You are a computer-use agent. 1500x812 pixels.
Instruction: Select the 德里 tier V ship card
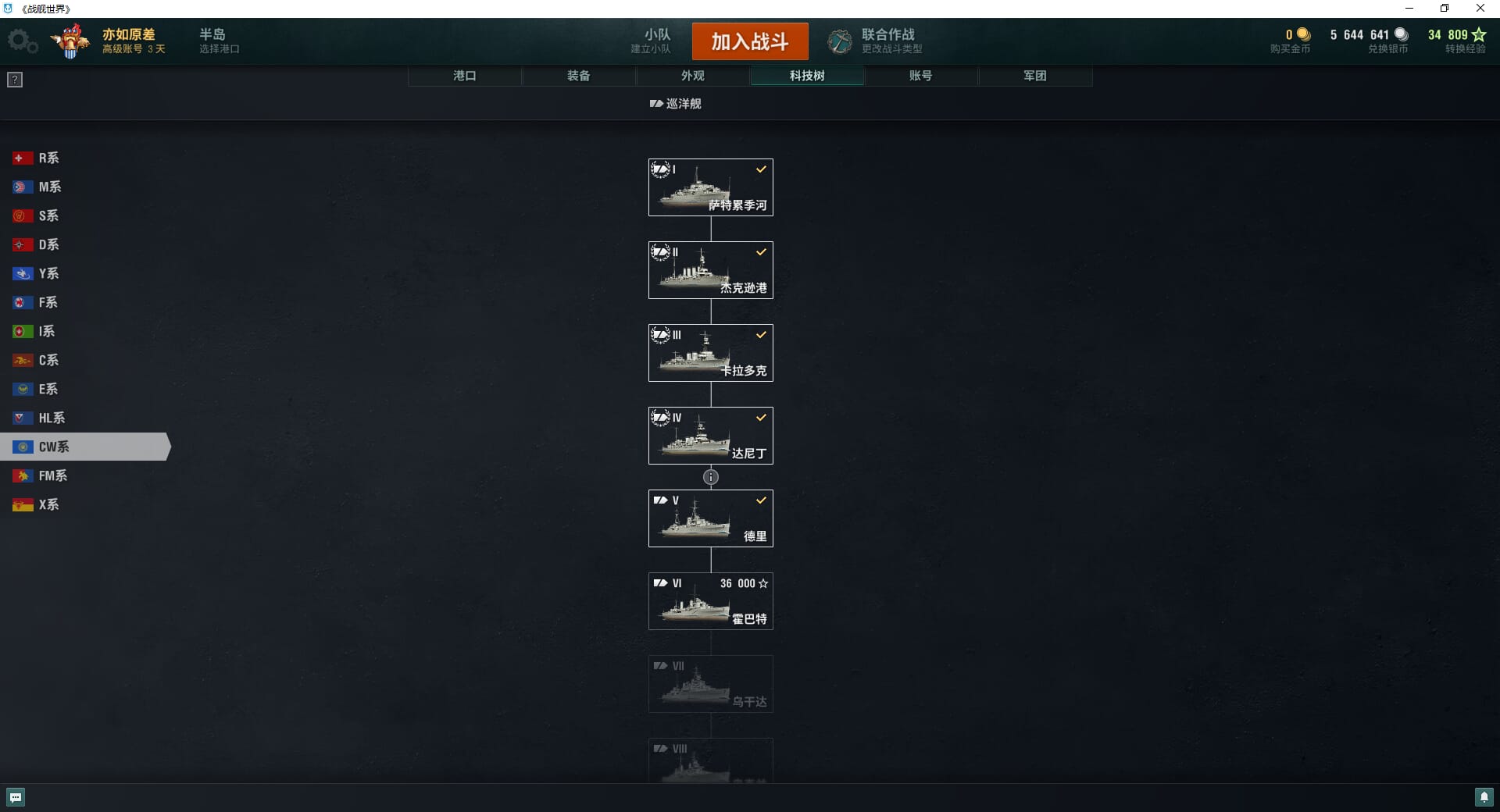pyautogui.click(x=711, y=518)
